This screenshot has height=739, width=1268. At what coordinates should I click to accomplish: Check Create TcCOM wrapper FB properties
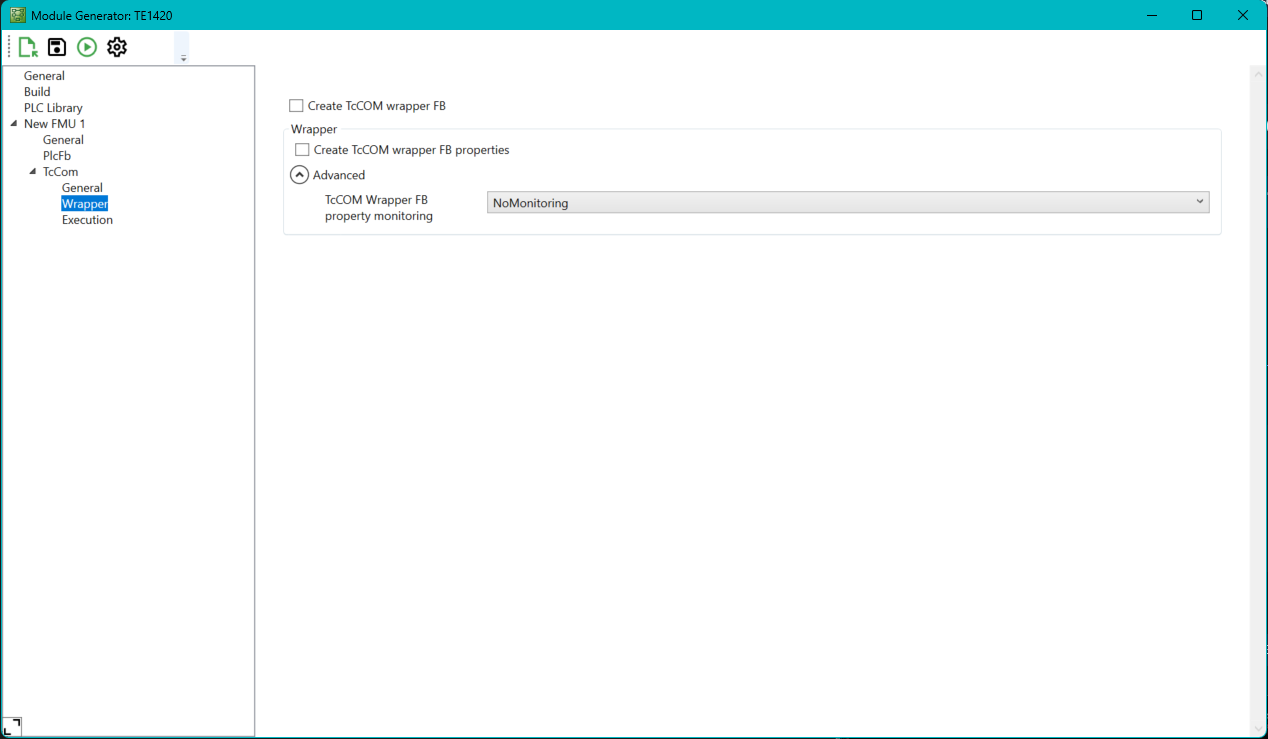pos(302,150)
